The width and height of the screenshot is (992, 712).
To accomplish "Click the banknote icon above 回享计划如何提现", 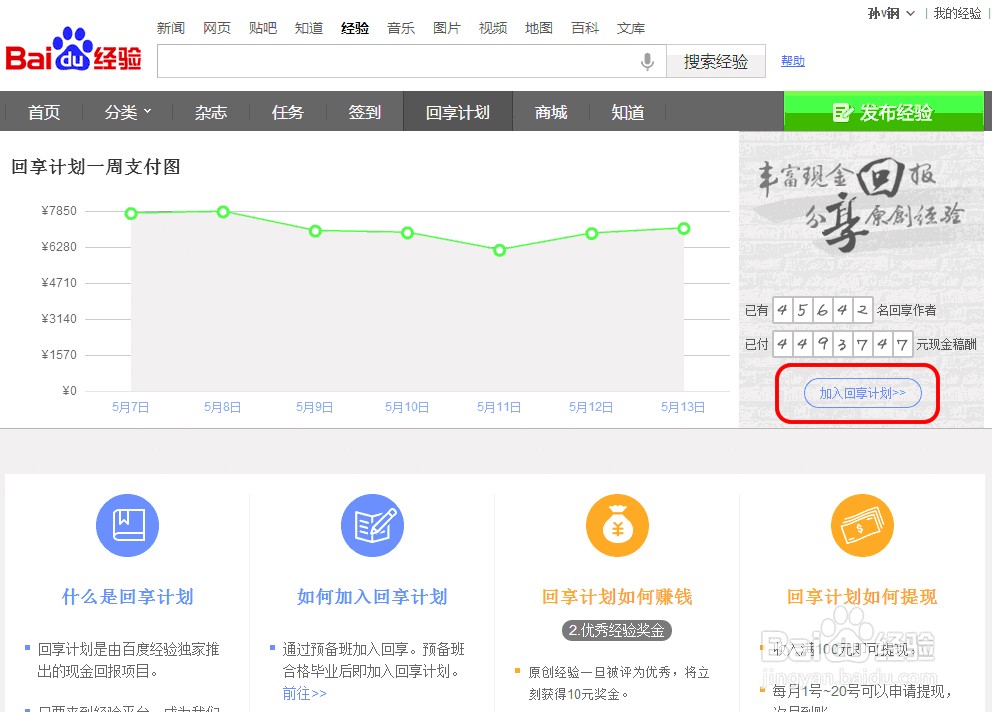I will tap(862, 525).
